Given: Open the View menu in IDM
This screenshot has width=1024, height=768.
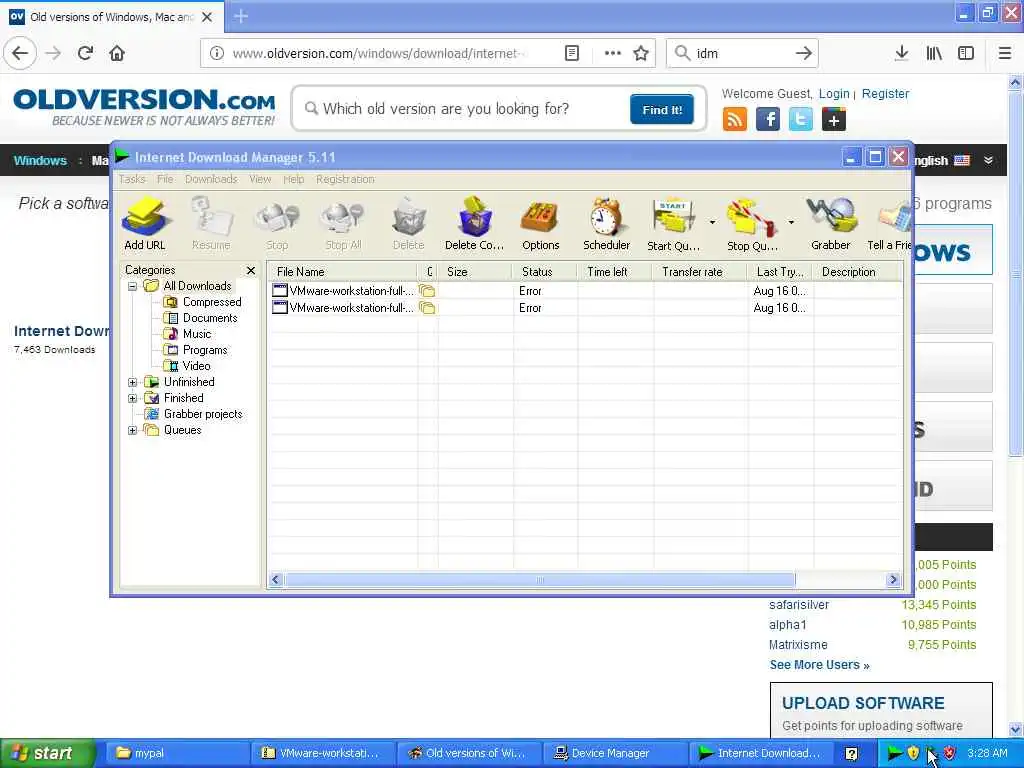Looking at the screenshot, I should tap(260, 179).
